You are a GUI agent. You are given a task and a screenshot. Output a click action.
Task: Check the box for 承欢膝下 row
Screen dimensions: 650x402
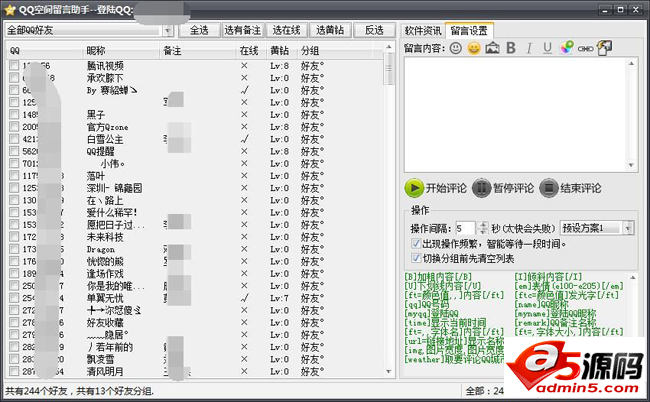[14, 77]
